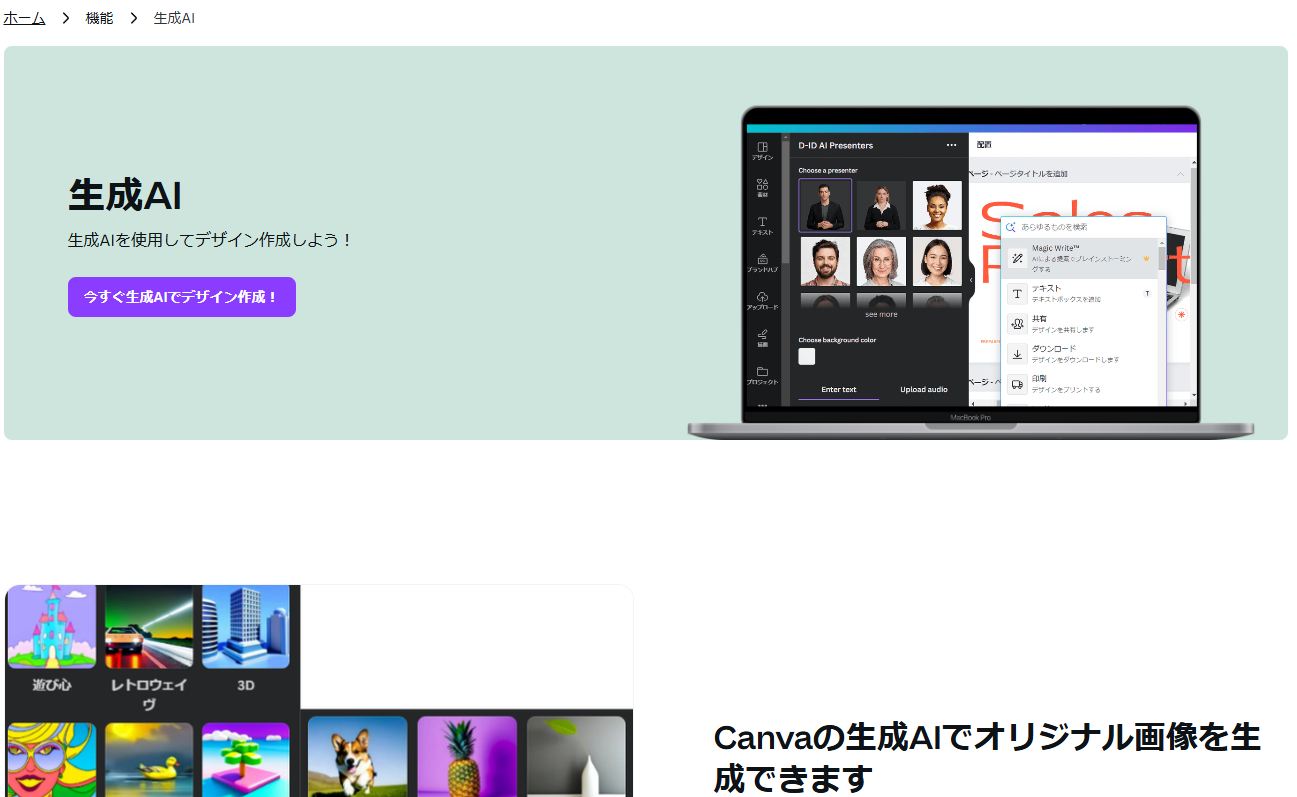Click the 印刷 (Print) icon
The image size is (1297, 797).
[x=1017, y=383]
